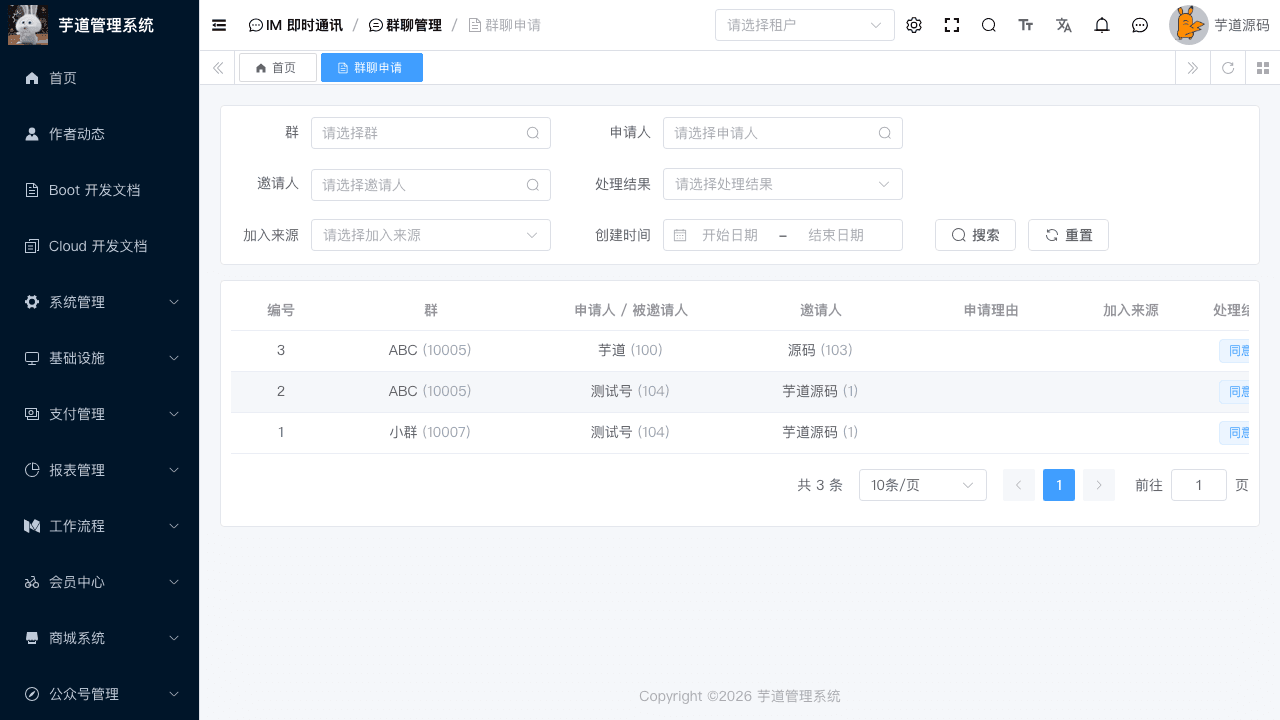The height and width of the screenshot is (720, 1280).
Task: Click the user avatar image
Action: pyautogui.click(x=1189, y=25)
